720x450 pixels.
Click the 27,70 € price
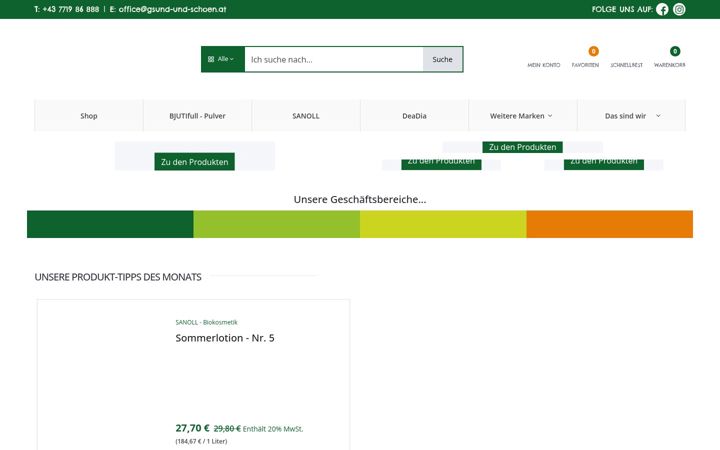click(192, 428)
